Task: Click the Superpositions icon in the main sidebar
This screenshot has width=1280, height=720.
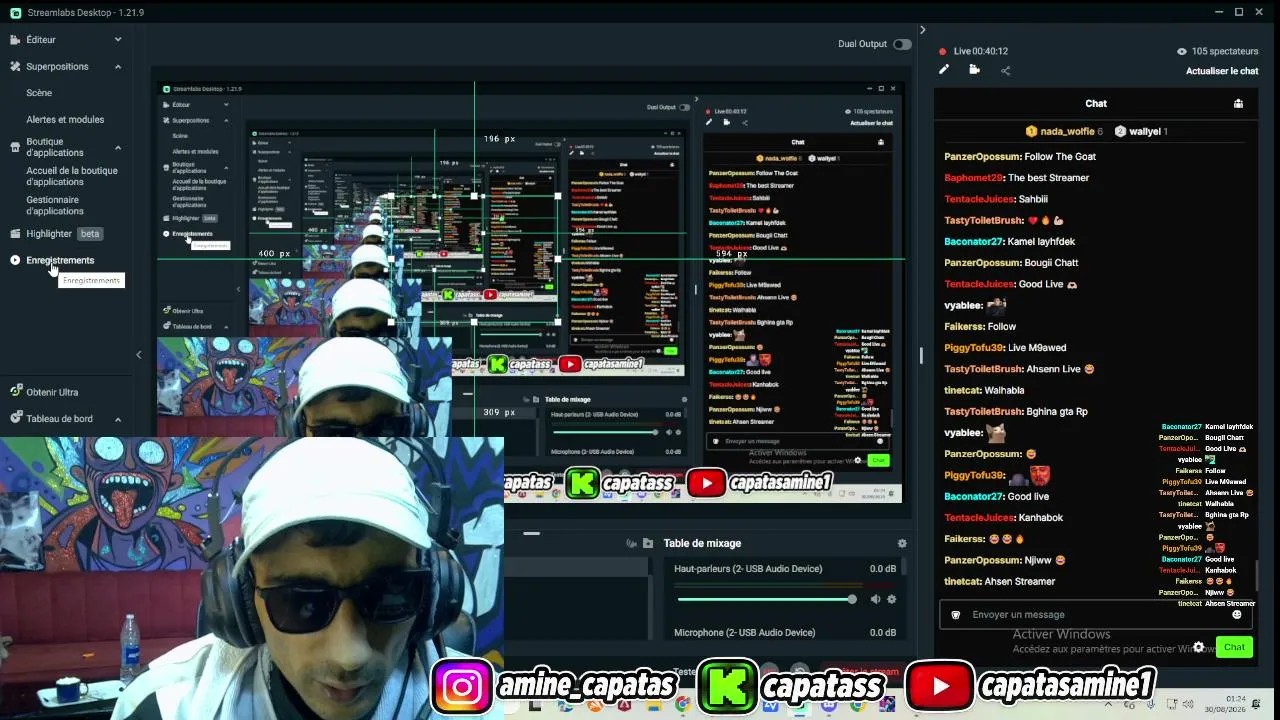Action: coord(15,67)
